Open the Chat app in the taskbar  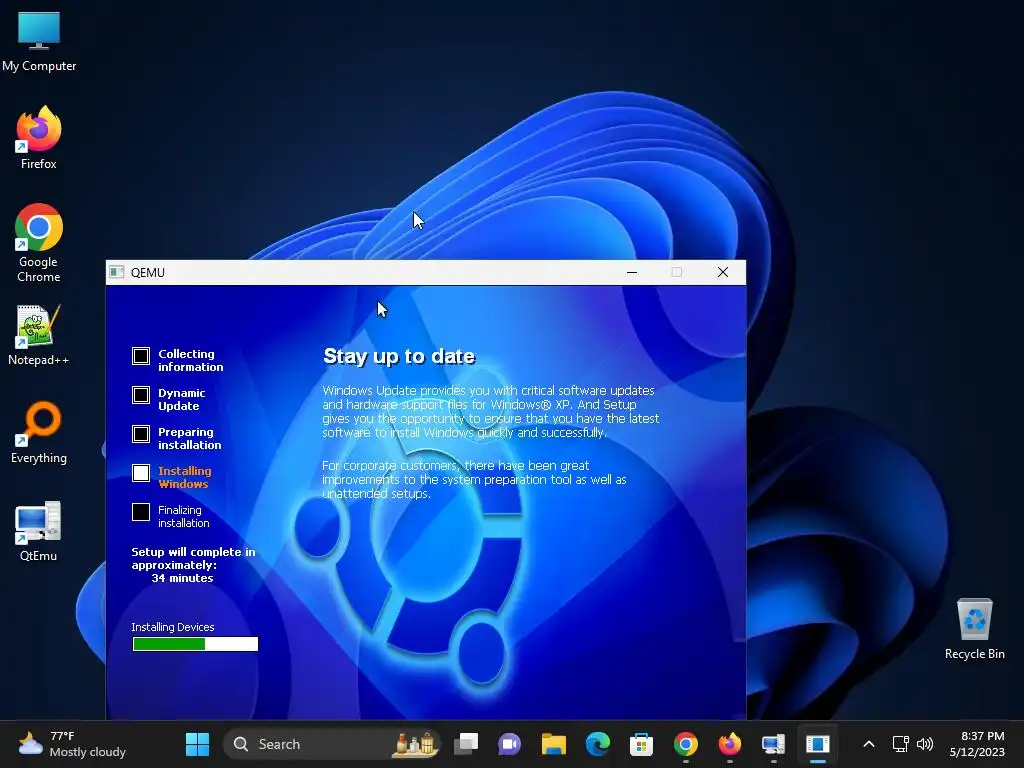(x=509, y=744)
